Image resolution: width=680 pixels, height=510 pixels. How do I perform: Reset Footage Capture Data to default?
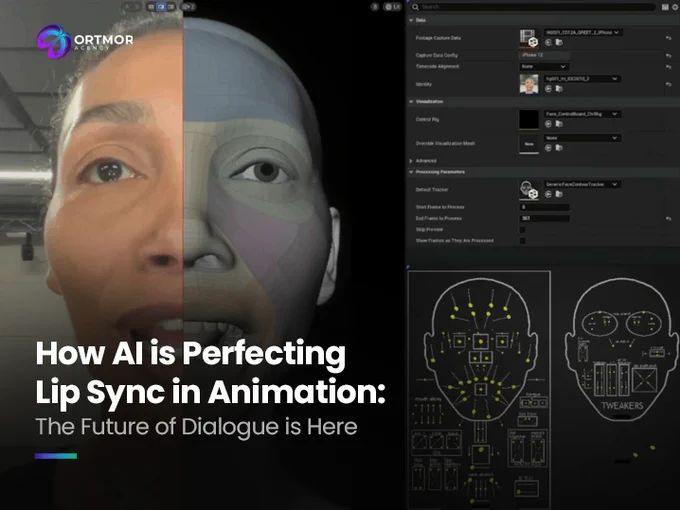click(x=668, y=38)
